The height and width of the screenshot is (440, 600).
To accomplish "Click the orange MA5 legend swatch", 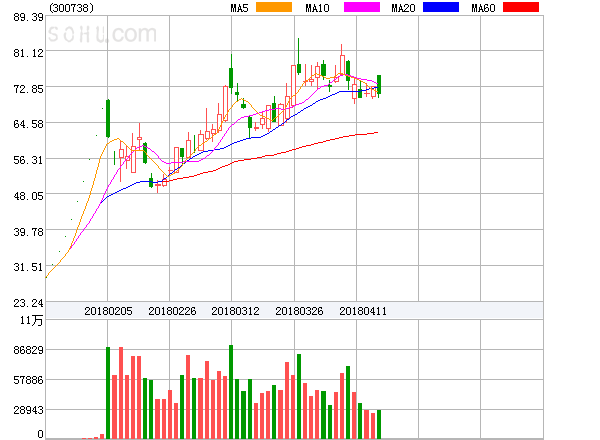I will [274, 7].
